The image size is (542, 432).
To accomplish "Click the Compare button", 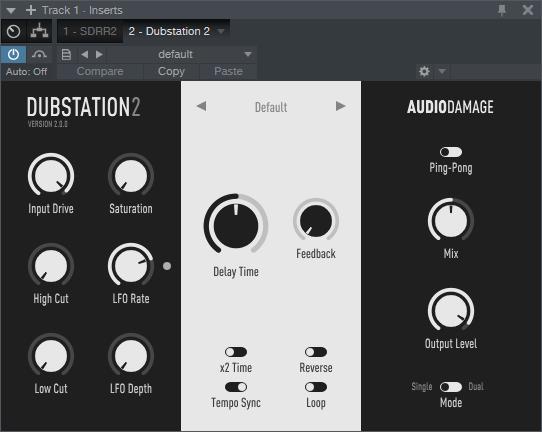I will pos(100,71).
